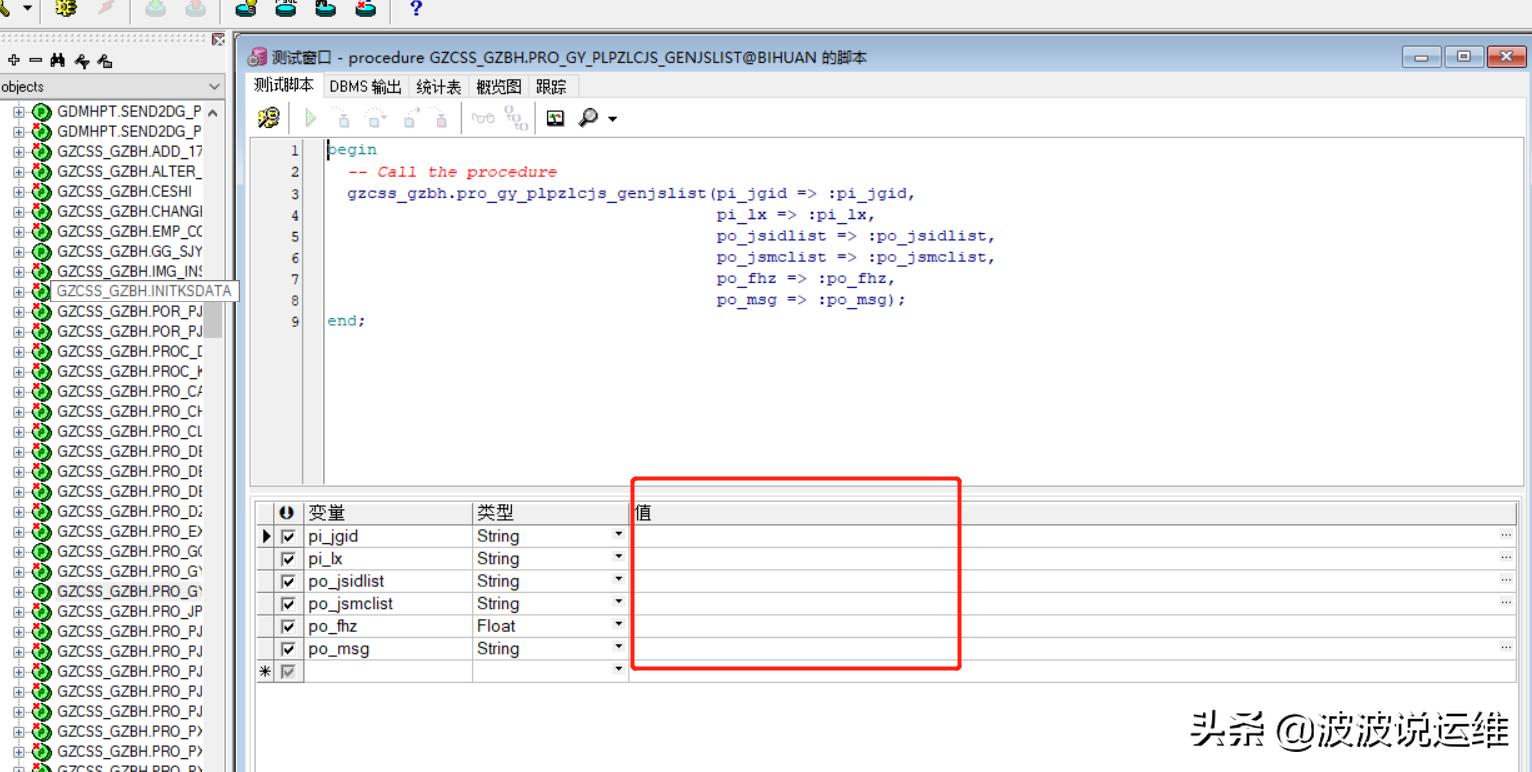
Task: Click the ellipsis button for po_jsmclist value
Action: [x=1504, y=602]
